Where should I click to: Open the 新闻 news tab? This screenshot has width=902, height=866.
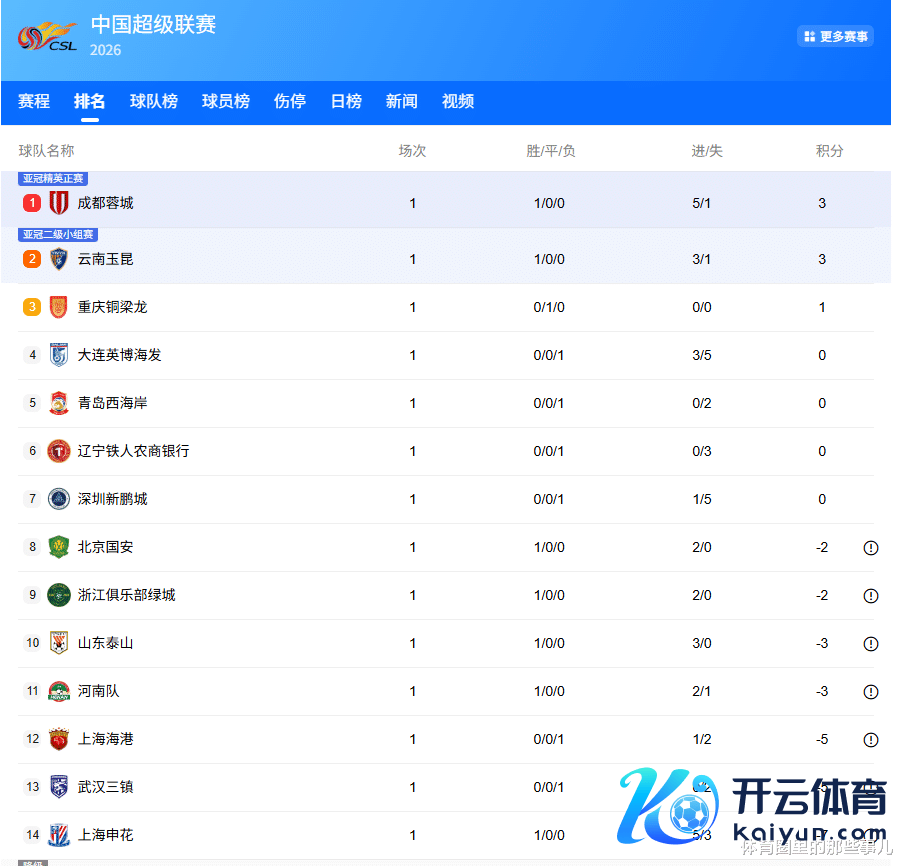tap(402, 101)
